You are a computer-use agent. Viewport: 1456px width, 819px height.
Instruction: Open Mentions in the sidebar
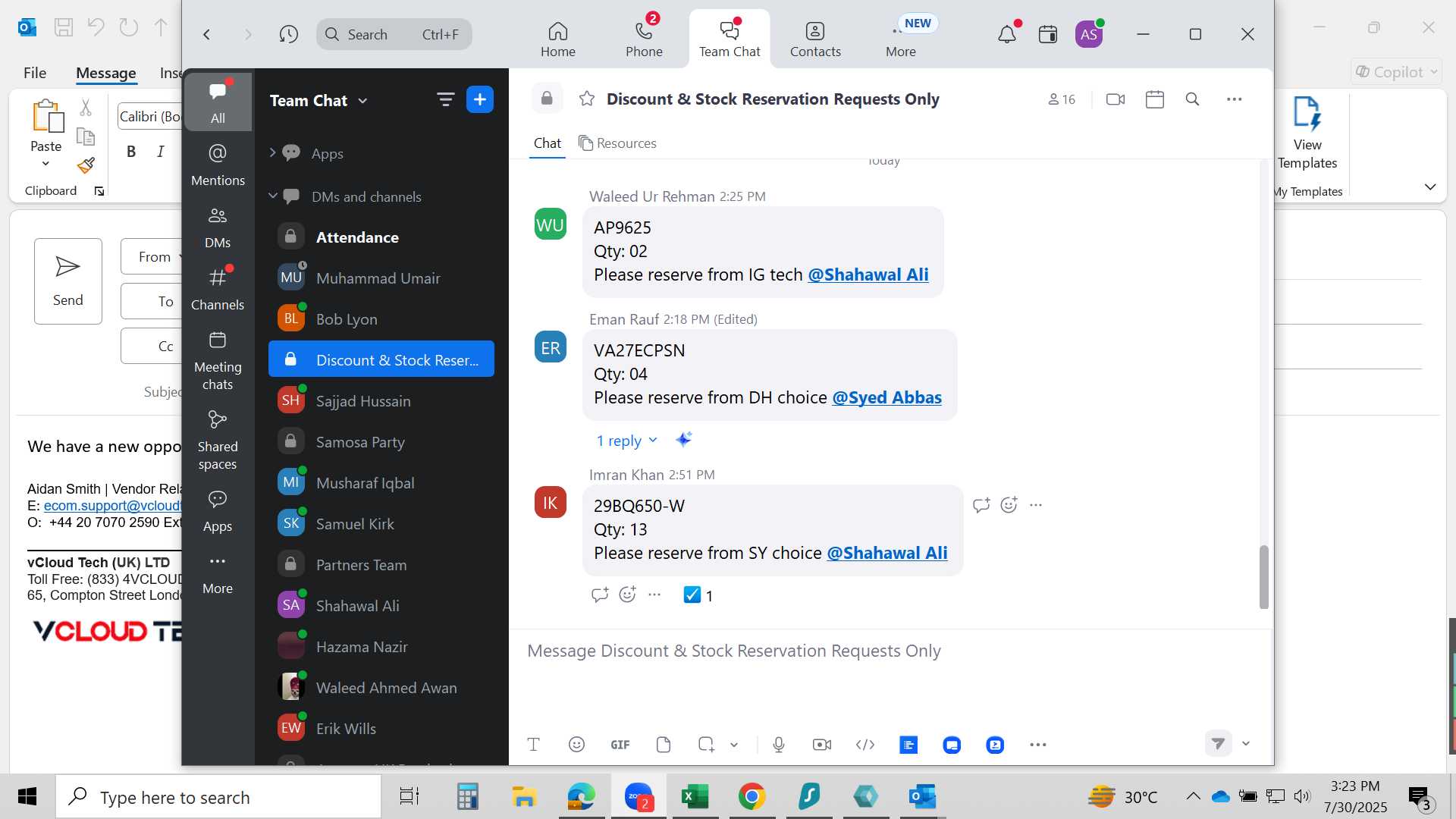click(218, 165)
